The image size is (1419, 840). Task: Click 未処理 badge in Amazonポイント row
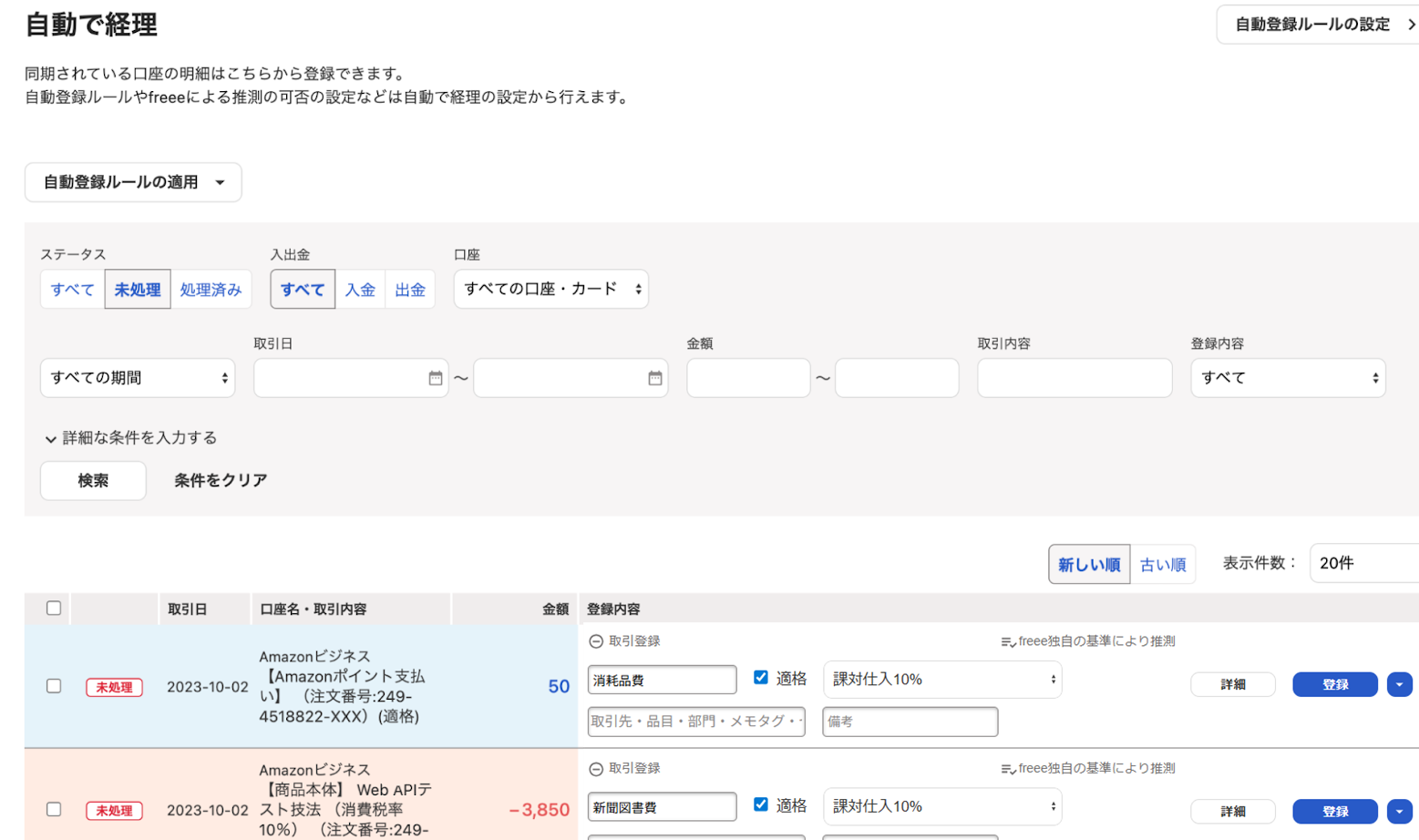click(114, 687)
